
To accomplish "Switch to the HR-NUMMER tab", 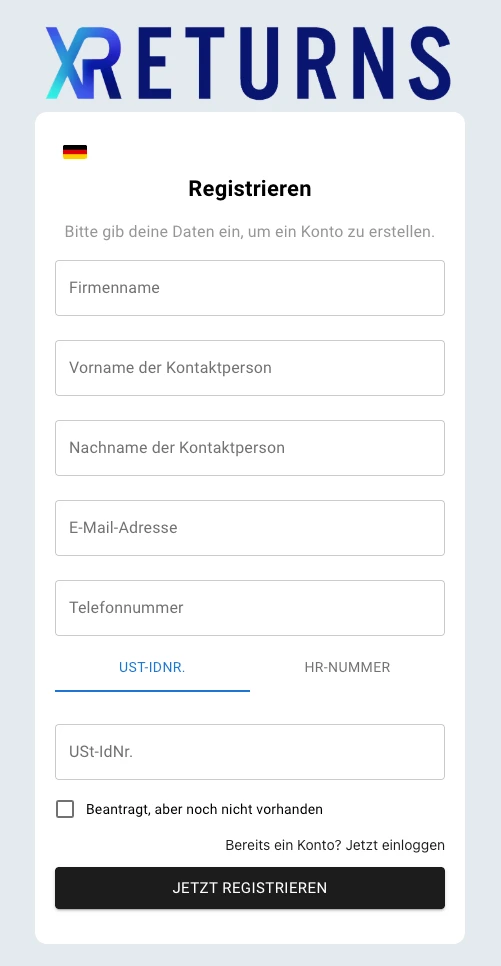I will coord(347,668).
